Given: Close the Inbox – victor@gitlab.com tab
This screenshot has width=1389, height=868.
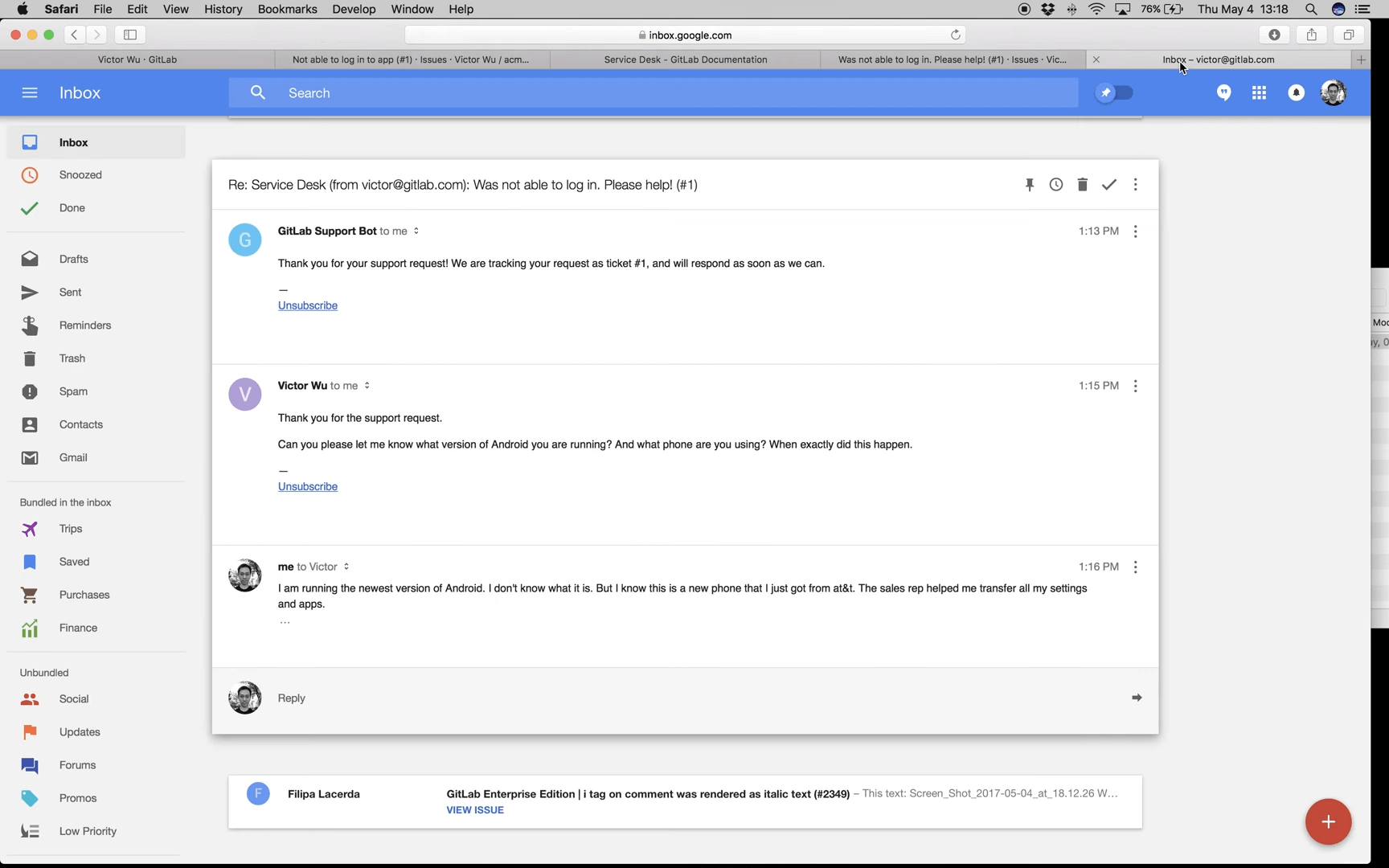Looking at the screenshot, I should (1096, 59).
